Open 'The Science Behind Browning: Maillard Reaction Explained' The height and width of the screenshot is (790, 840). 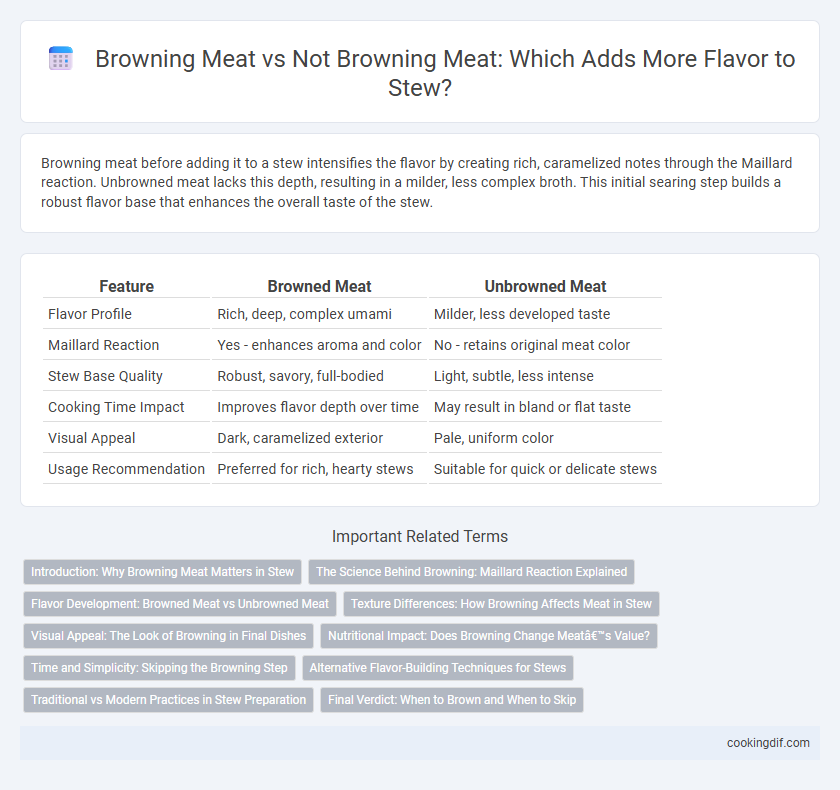pyautogui.click(x=471, y=572)
